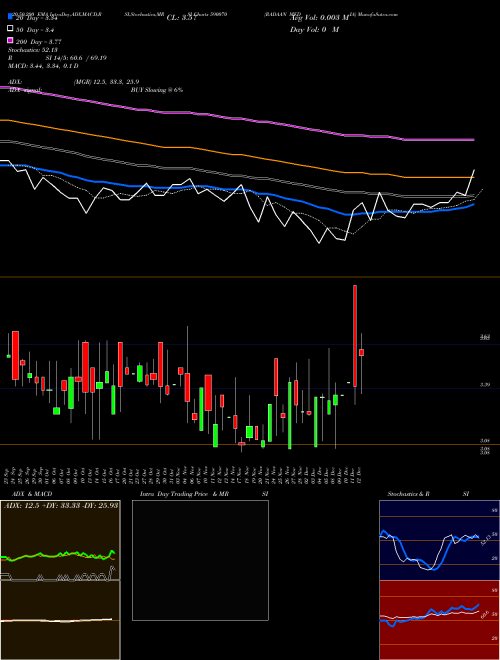Click the ADX indicator chart with the green line
Viewport: 500px width, 660px height.
pyautogui.click(x=60, y=540)
